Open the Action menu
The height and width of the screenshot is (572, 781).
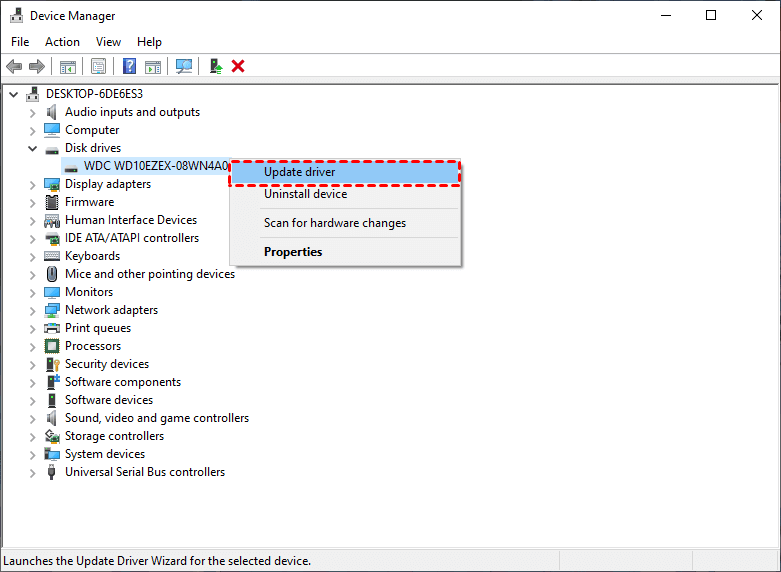[62, 42]
